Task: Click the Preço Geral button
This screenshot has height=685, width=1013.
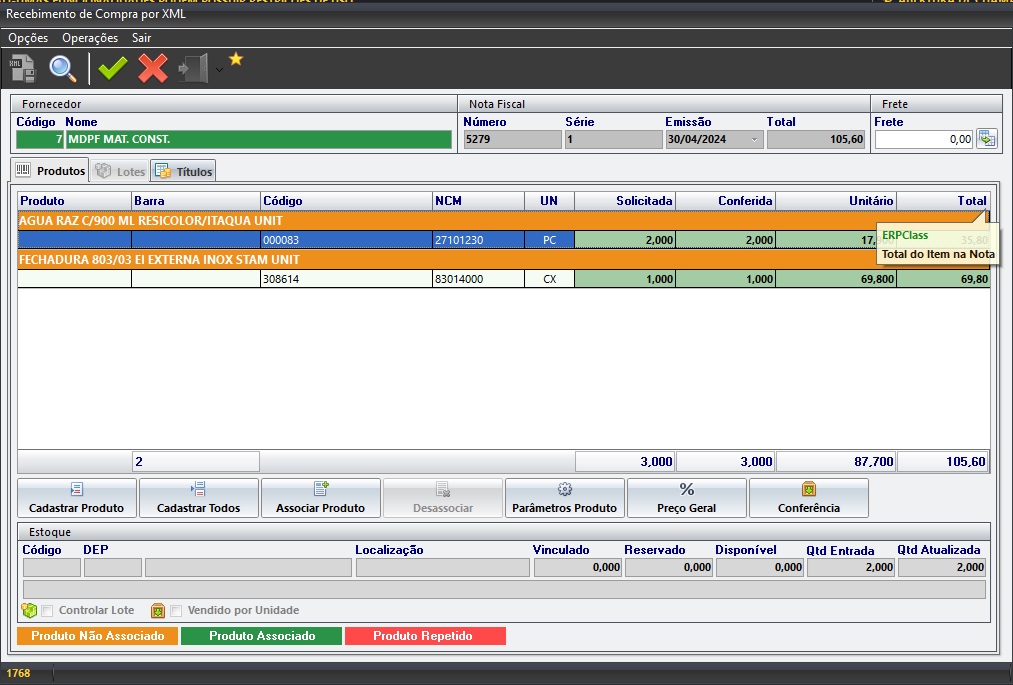Action: [686, 498]
